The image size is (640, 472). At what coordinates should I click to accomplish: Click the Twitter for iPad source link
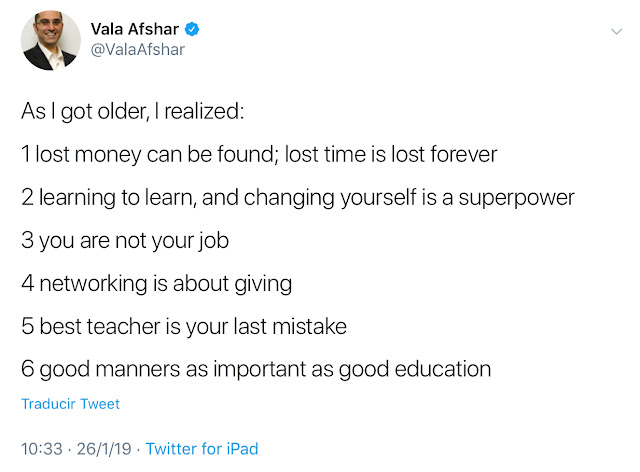(202, 449)
